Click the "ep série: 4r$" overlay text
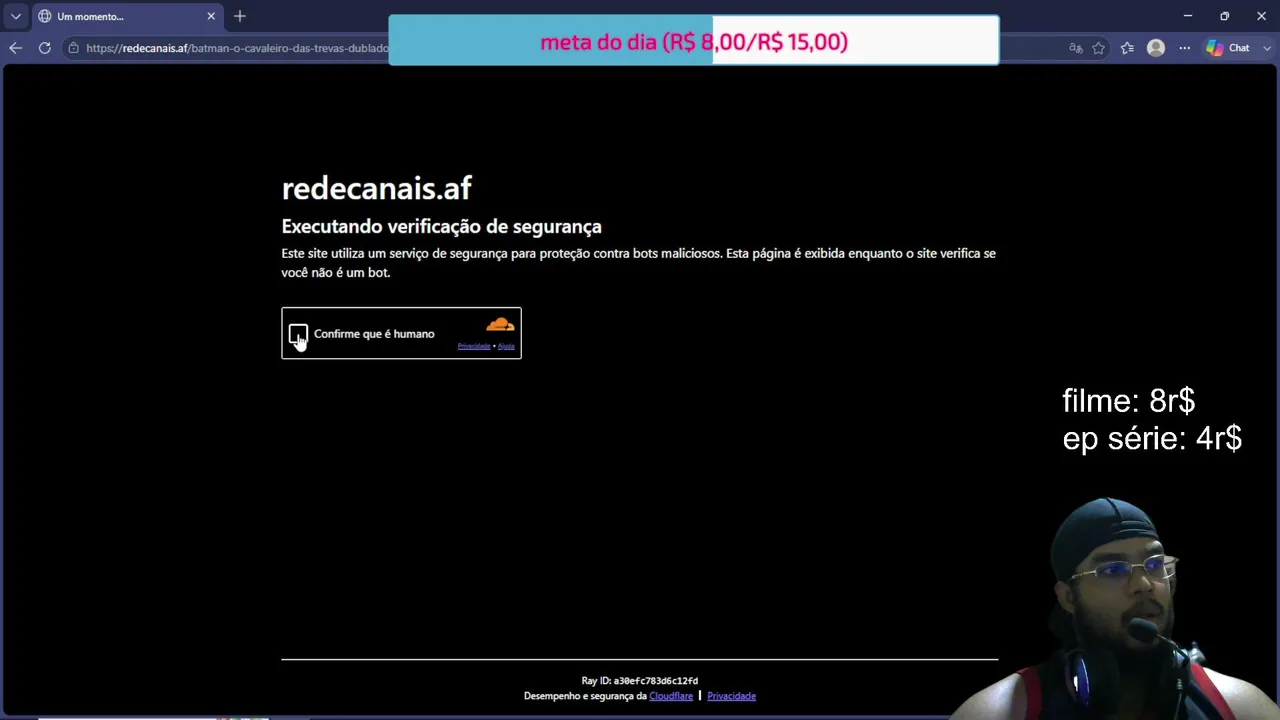 (x=1152, y=438)
